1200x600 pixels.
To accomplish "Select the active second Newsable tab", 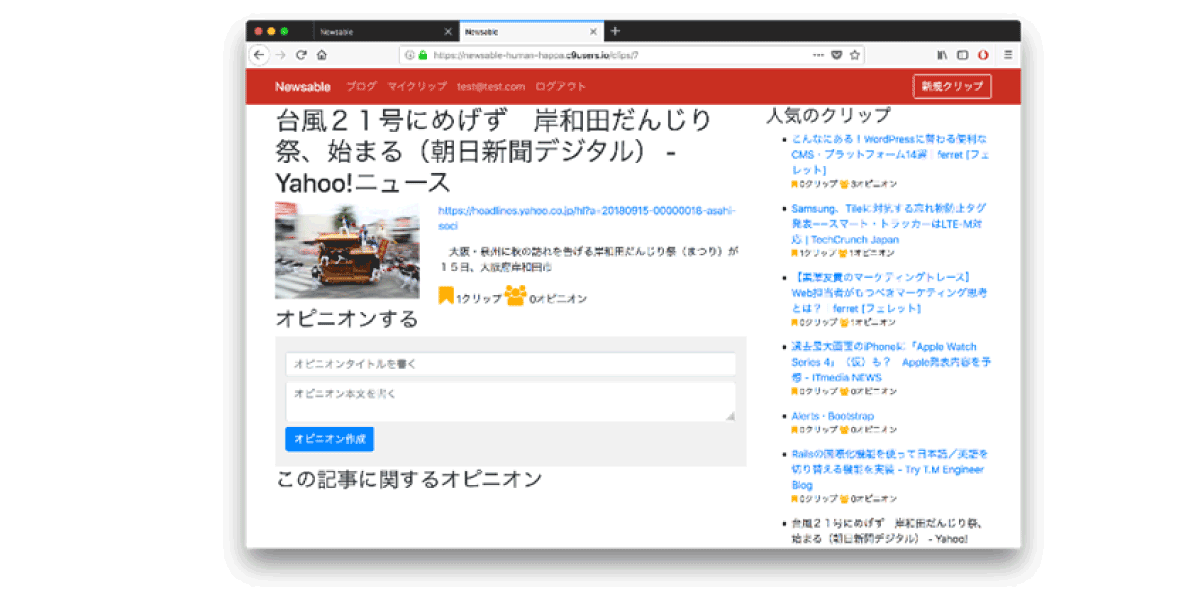I will click(532, 32).
